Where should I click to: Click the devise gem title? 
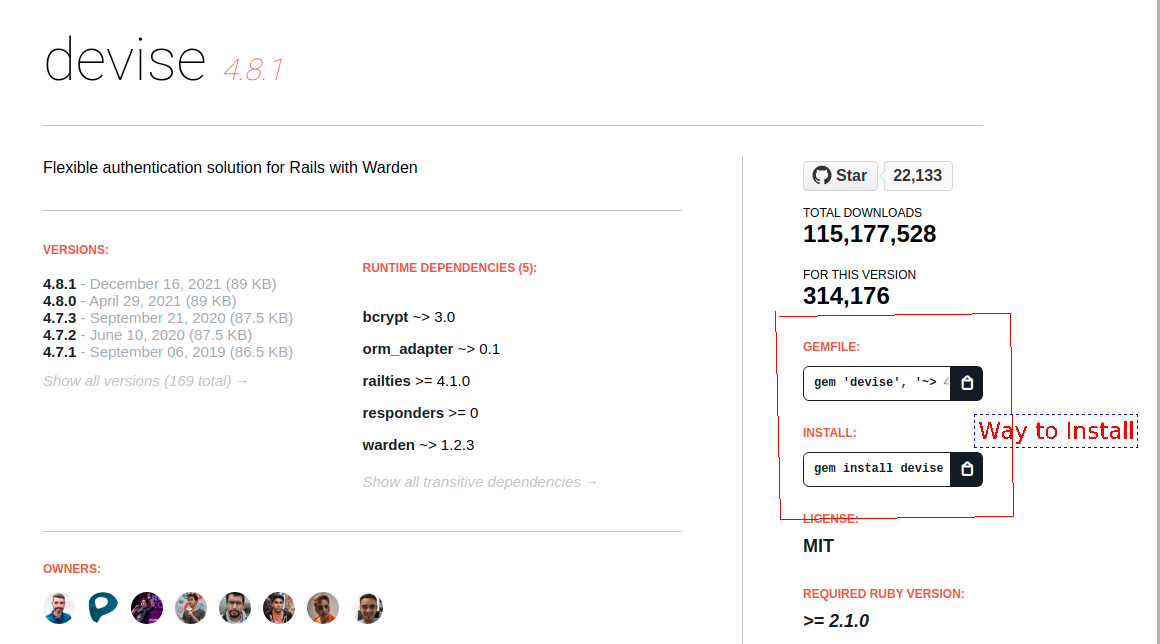(x=124, y=61)
